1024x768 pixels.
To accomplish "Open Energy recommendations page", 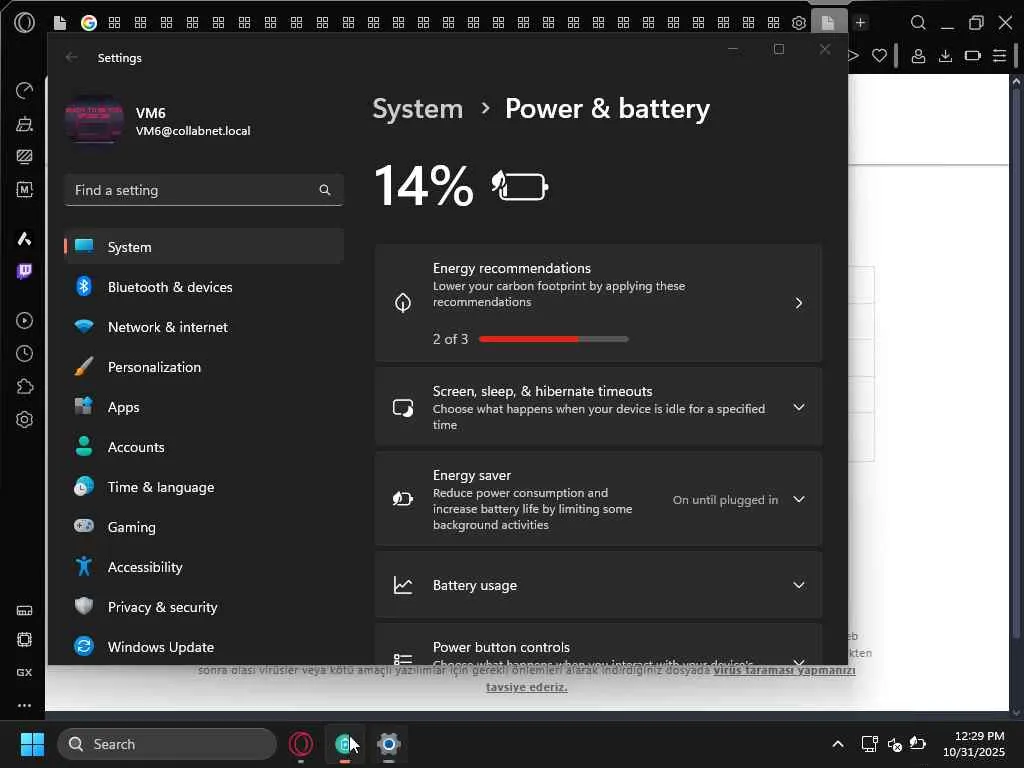I will click(x=598, y=303).
